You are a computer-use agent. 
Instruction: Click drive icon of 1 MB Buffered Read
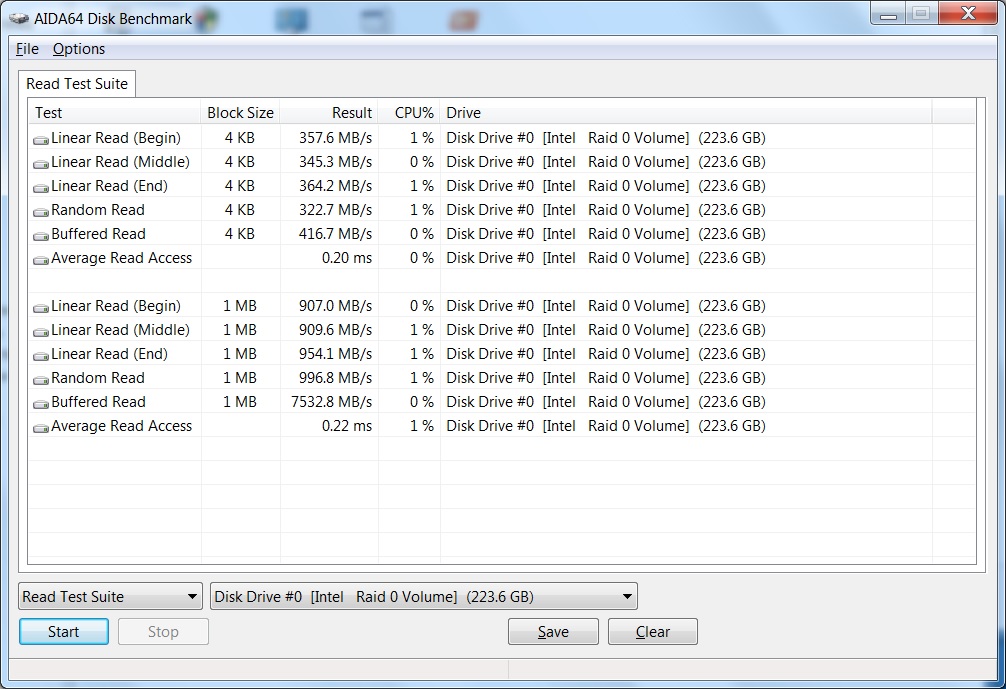click(41, 404)
